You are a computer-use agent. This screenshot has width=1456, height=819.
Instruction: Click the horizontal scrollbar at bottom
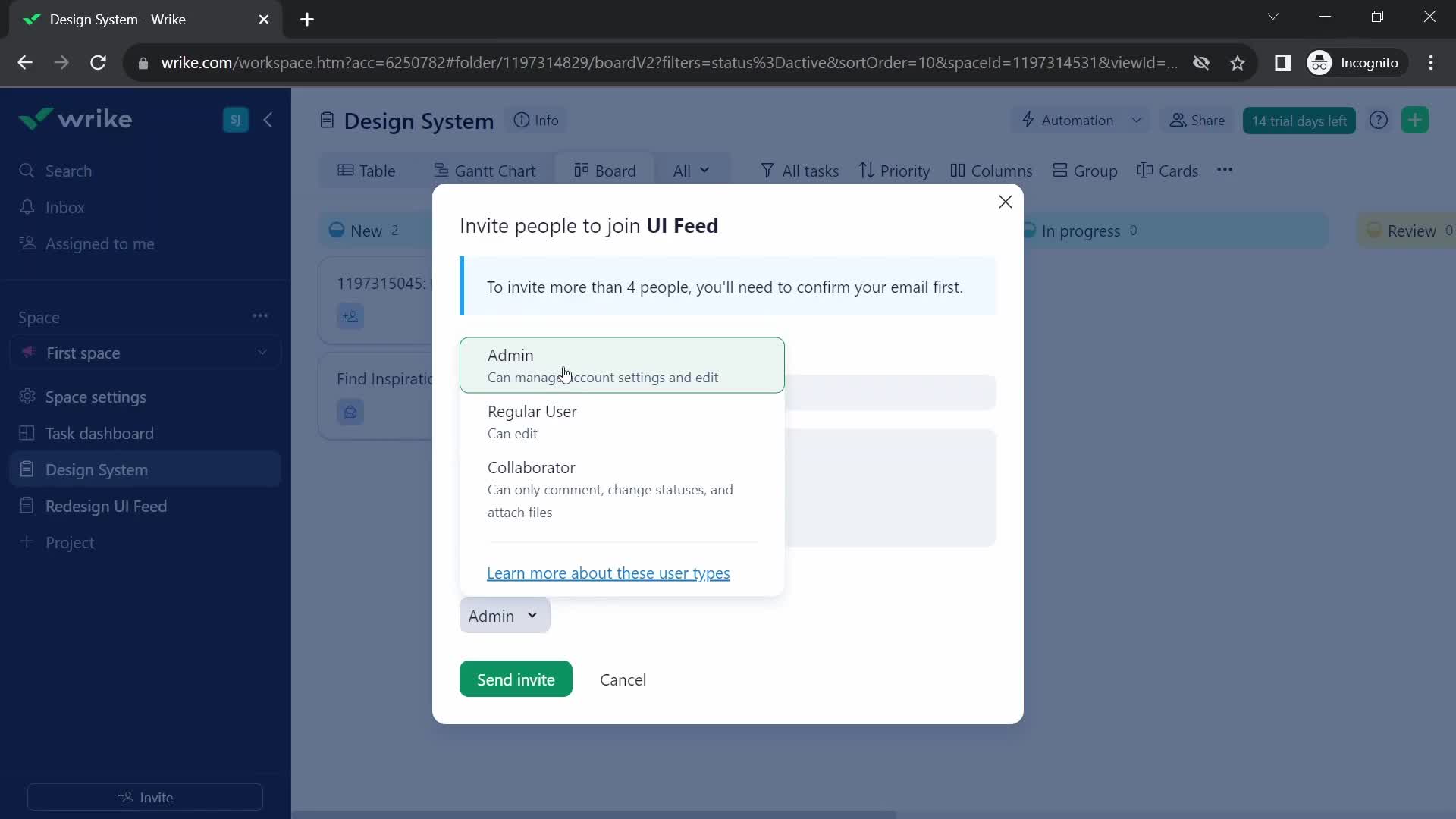click(x=595, y=814)
